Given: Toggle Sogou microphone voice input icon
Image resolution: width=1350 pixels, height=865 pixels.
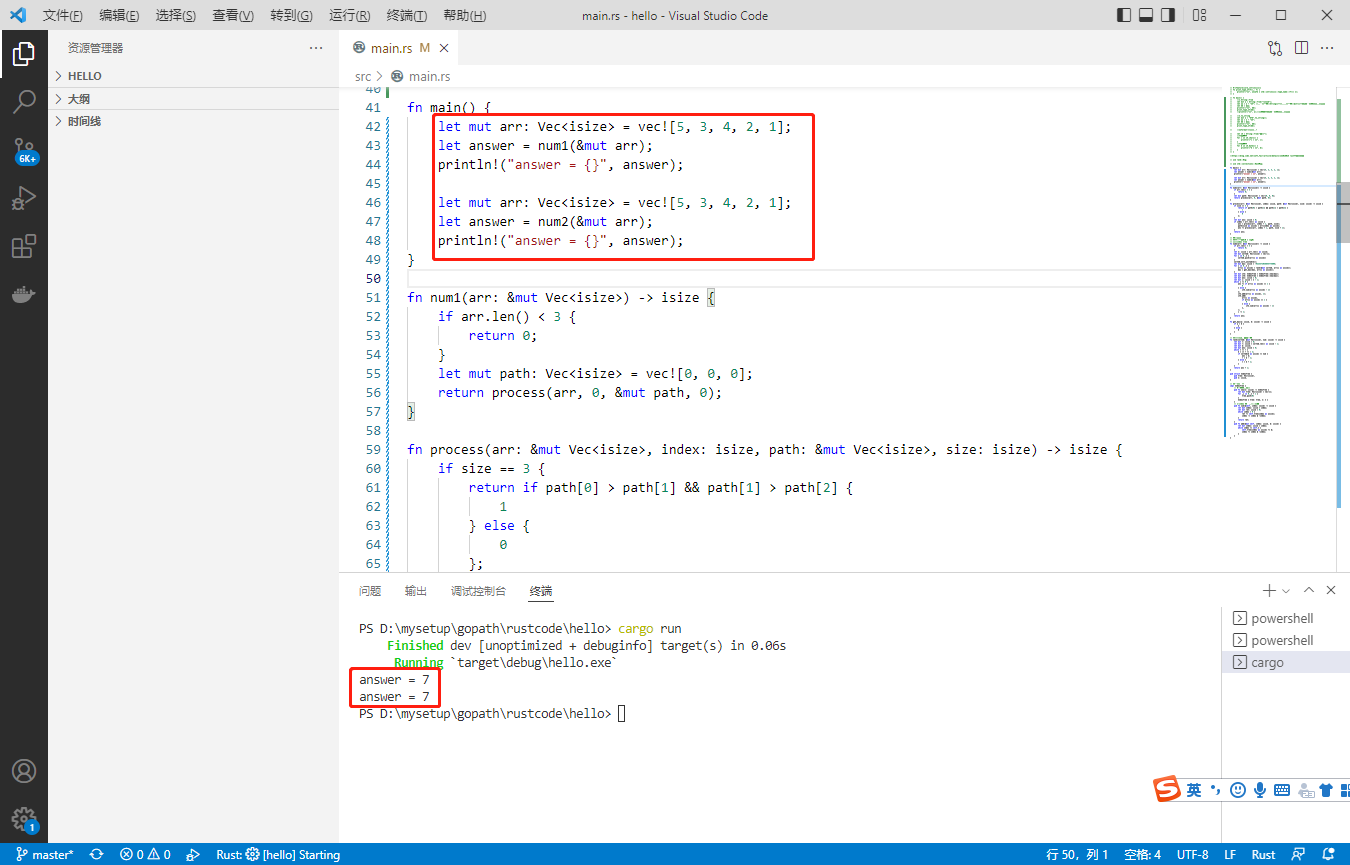Looking at the screenshot, I should [x=1260, y=790].
